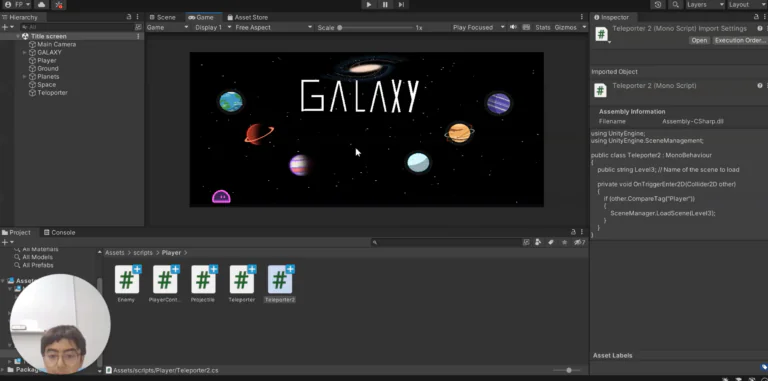The width and height of the screenshot is (768, 381).
Task: Select Main Camera in the Hierarchy
Action: pyautogui.click(x=56, y=44)
